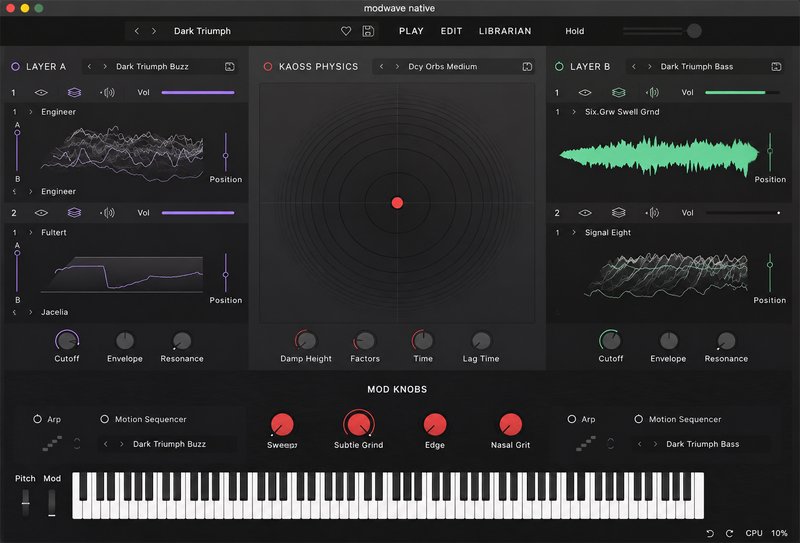This screenshot has width=800, height=543.
Task: Go to previous preset before Dark Triumph
Action: pyautogui.click(x=137, y=31)
